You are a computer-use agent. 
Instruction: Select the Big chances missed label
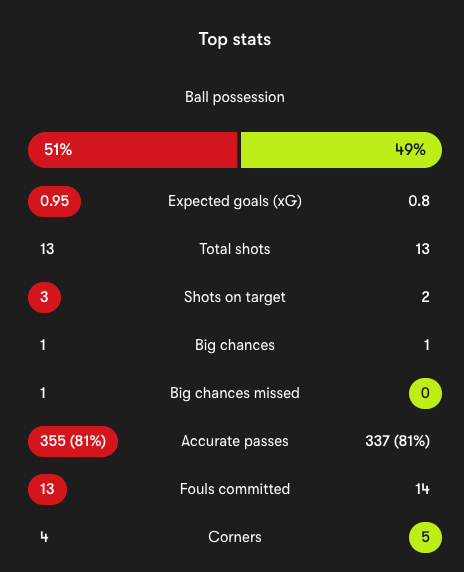(x=235, y=393)
